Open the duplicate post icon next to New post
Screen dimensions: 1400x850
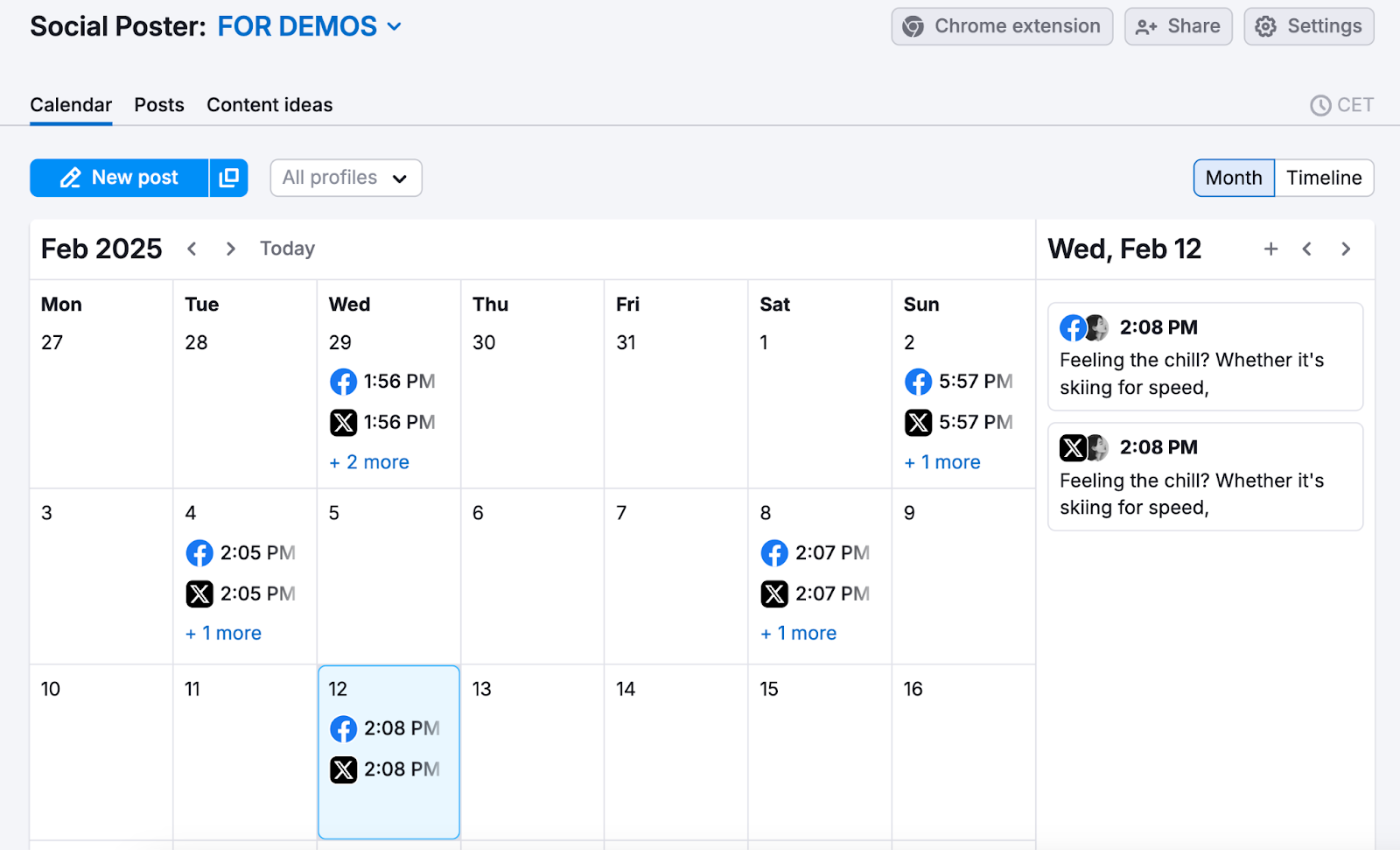point(227,178)
